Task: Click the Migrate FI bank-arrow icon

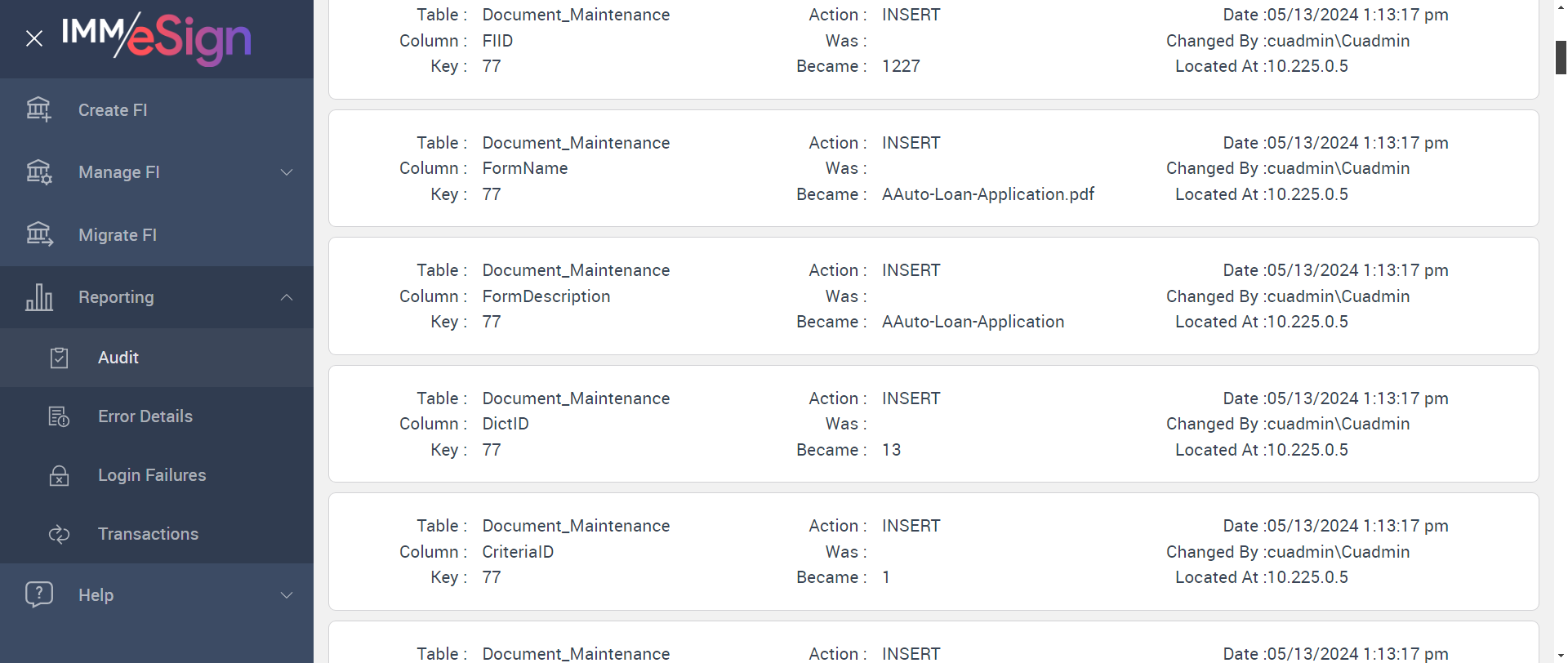Action: 38,235
